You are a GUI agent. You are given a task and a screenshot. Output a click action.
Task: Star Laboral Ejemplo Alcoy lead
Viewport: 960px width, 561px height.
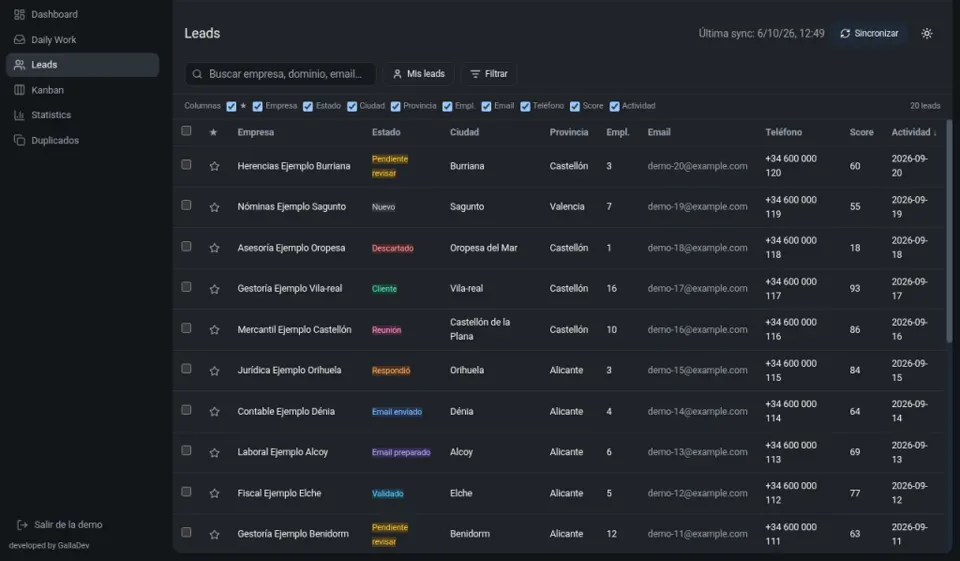click(x=214, y=453)
